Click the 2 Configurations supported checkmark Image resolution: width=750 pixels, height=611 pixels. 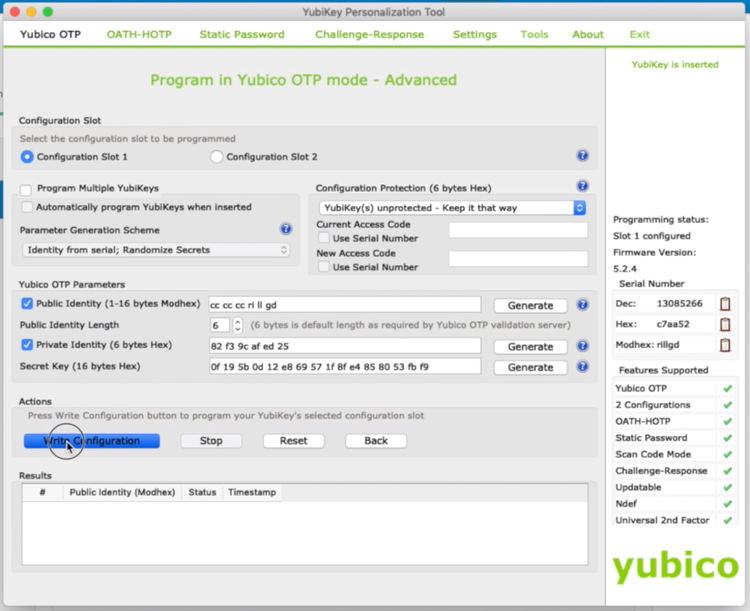coord(728,405)
